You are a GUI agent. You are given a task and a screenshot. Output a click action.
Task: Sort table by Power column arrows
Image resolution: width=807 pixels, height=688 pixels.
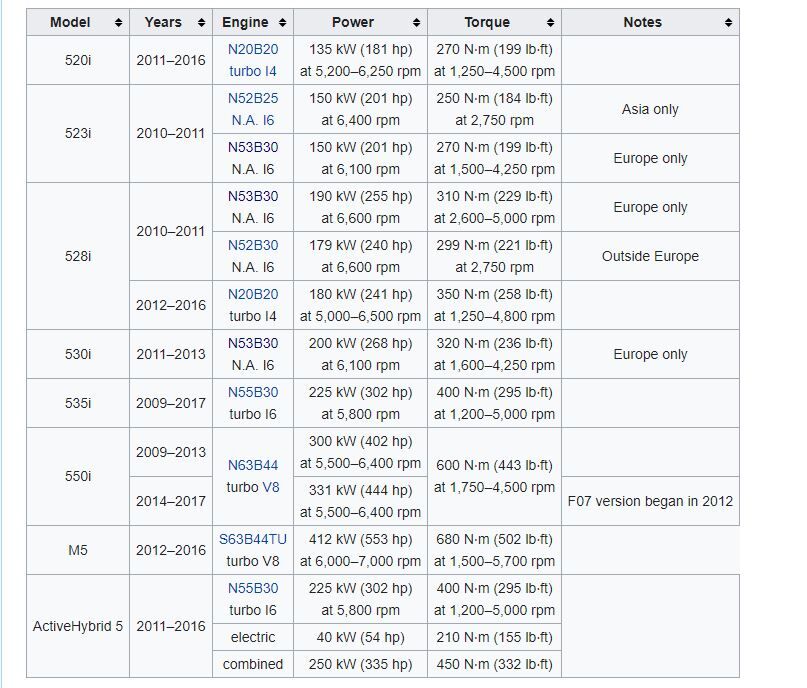[x=416, y=23]
